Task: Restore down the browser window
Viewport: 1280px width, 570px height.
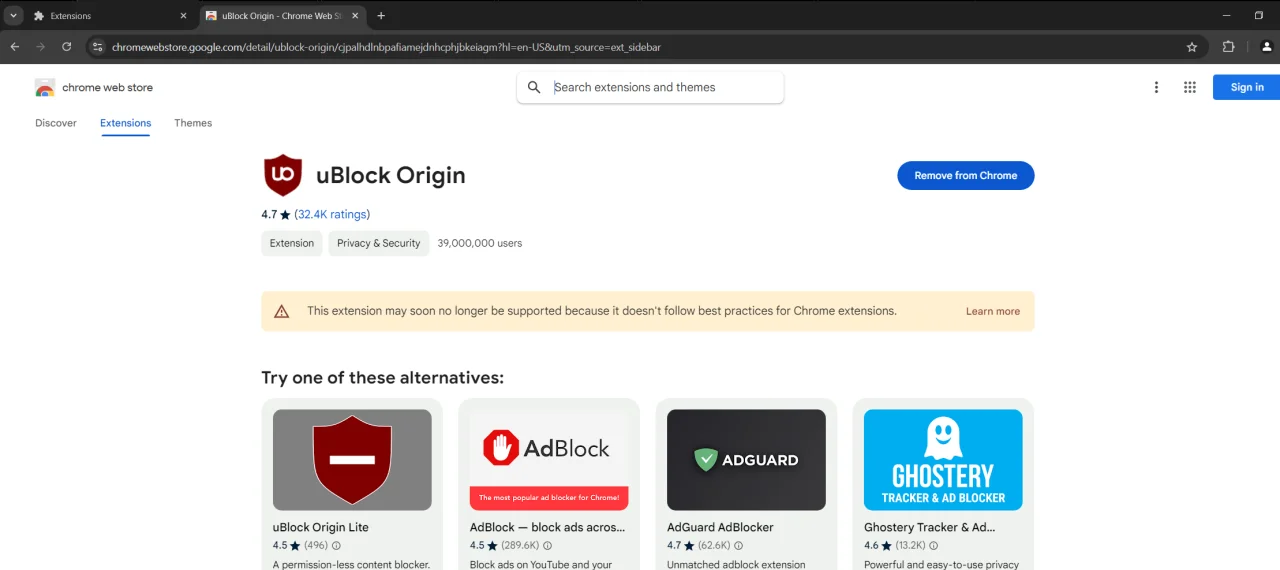Action: click(1259, 15)
